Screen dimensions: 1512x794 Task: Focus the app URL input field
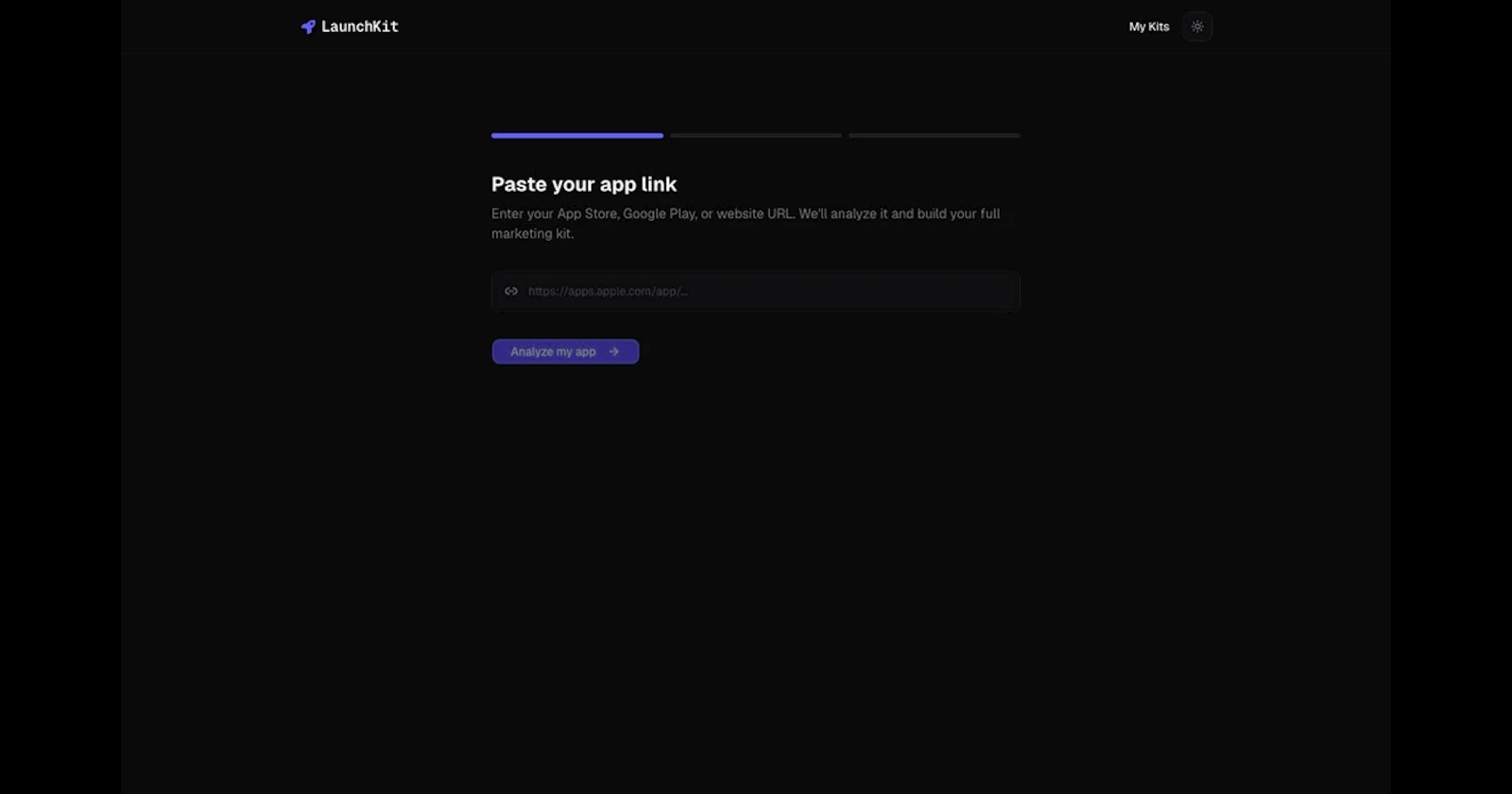point(756,291)
